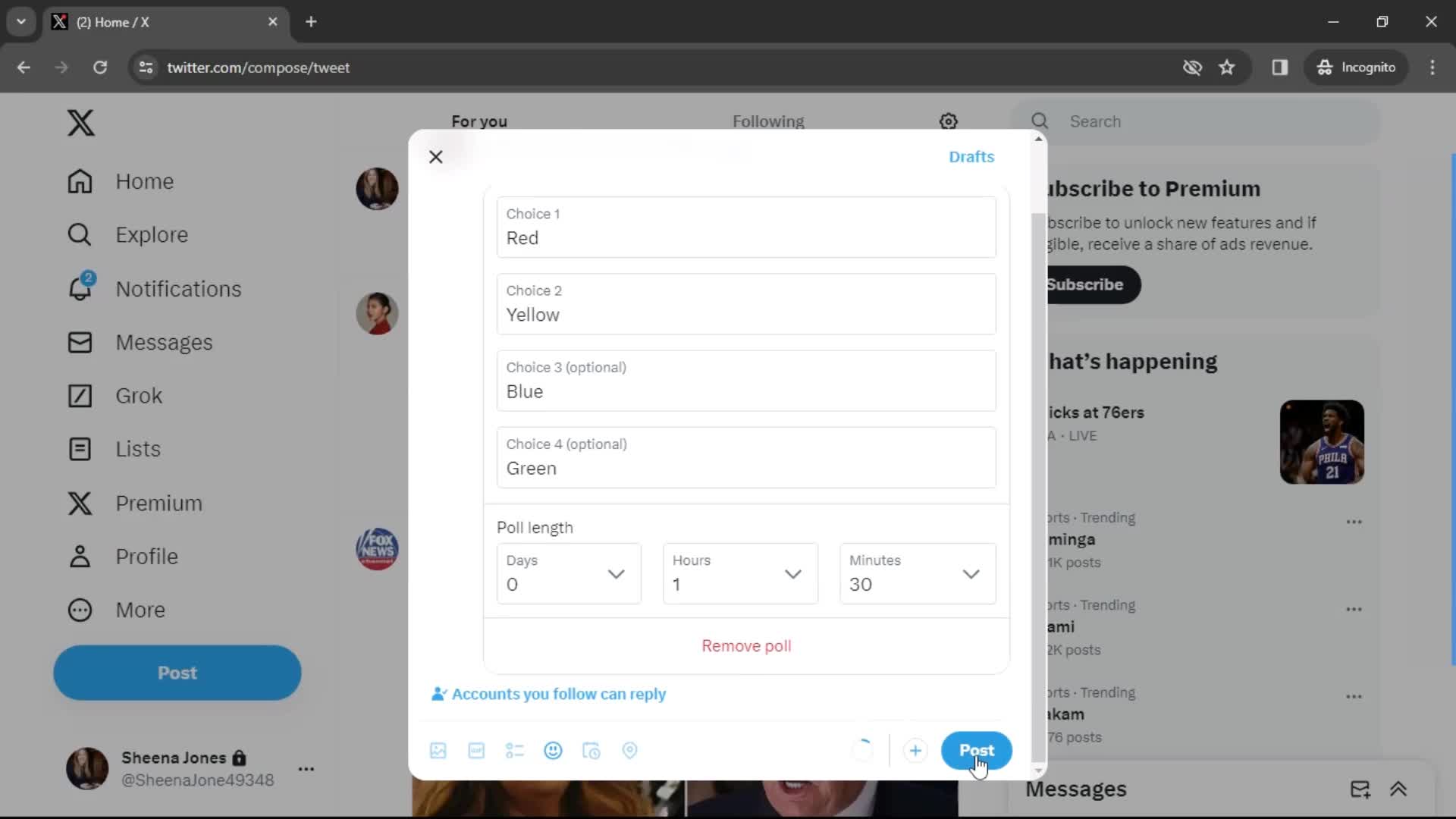Expand the Minutes dropdown for poll length
The height and width of the screenshot is (819, 1456).
970,574
